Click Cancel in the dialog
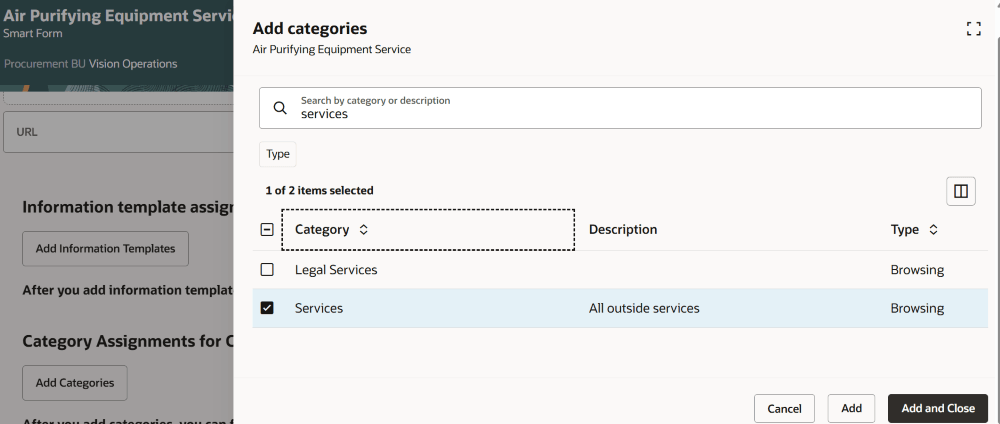Image resolution: width=1000 pixels, height=424 pixels. tap(784, 409)
